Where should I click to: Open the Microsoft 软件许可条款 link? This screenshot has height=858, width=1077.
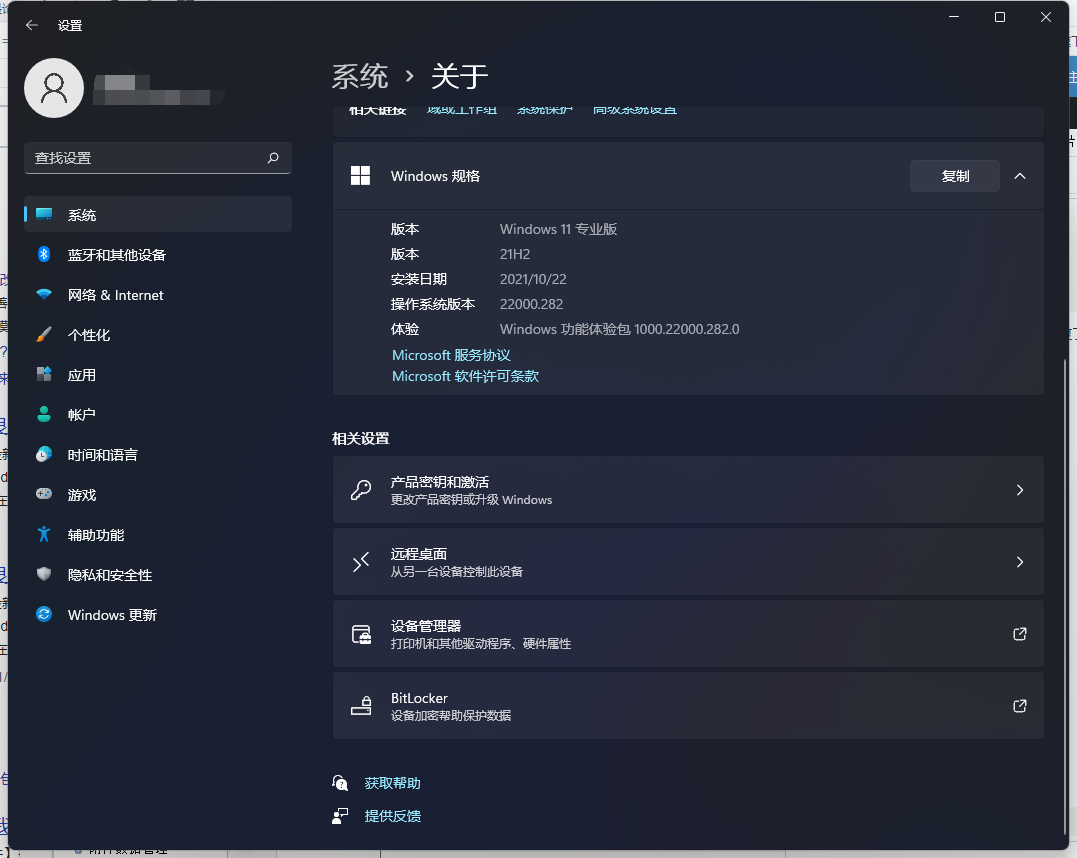[x=465, y=376]
